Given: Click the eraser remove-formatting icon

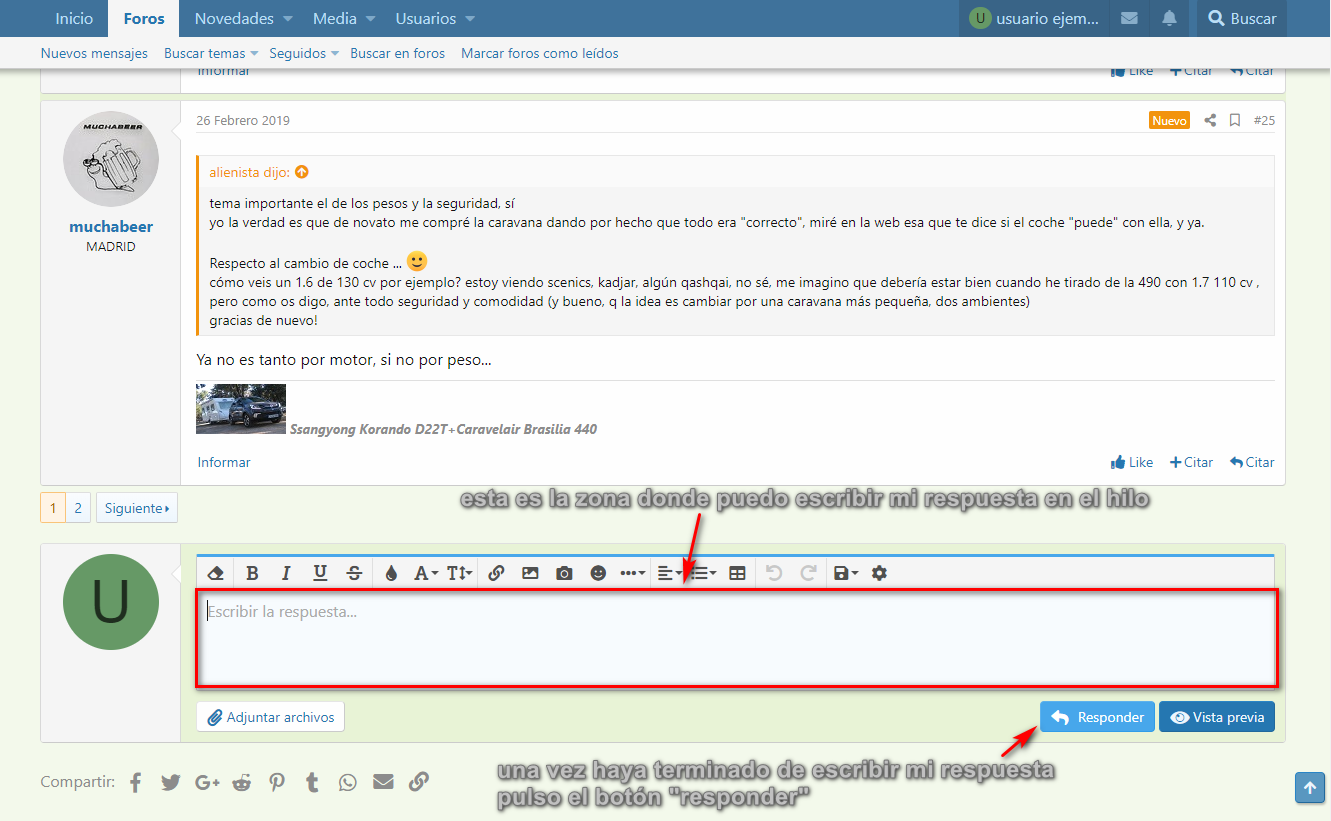Looking at the screenshot, I should 215,573.
